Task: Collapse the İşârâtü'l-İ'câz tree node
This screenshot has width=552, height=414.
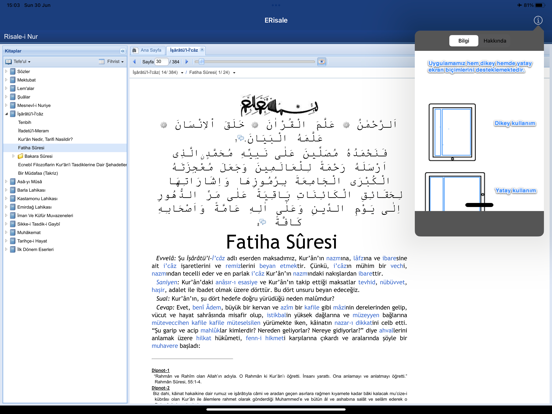Action: (x=6, y=114)
